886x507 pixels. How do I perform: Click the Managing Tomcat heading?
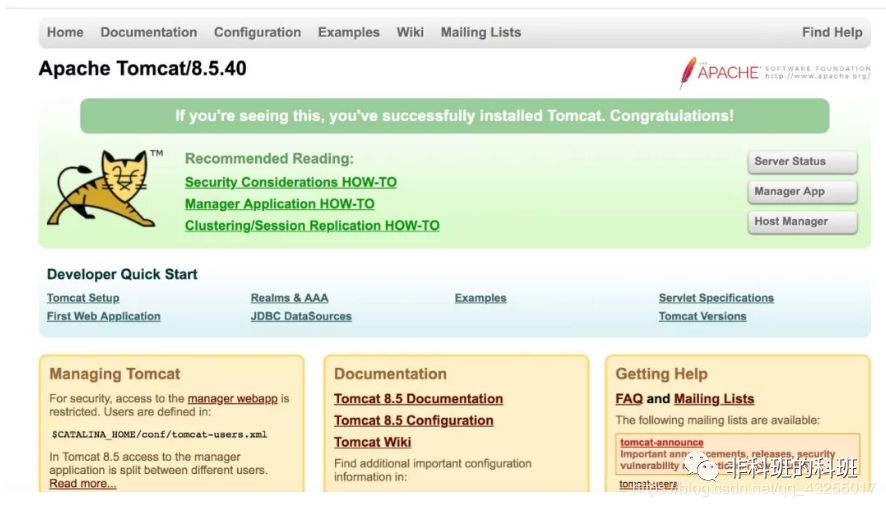point(115,374)
